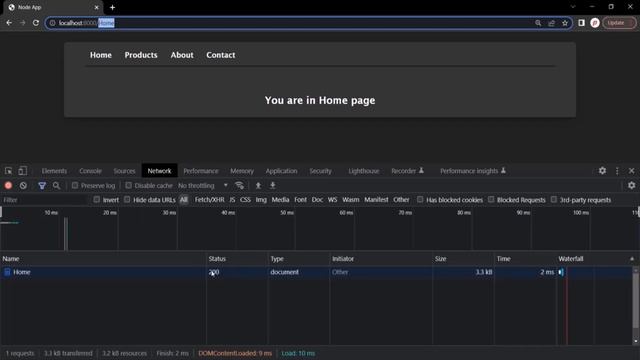Select the Network tab

pos(159,171)
